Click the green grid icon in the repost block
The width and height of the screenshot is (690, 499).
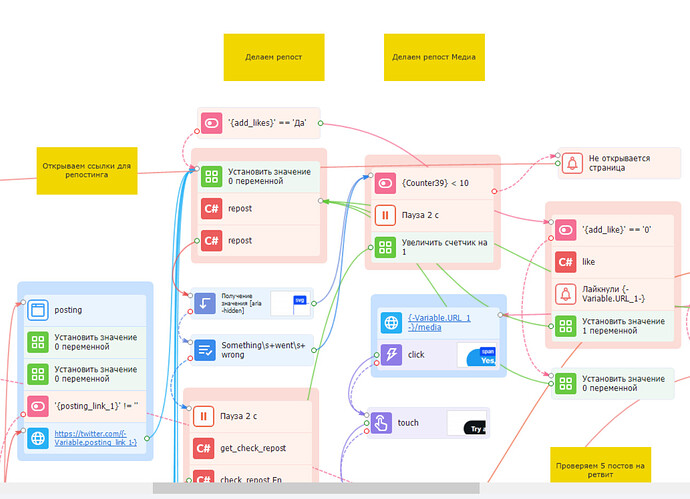pyautogui.click(x=211, y=176)
